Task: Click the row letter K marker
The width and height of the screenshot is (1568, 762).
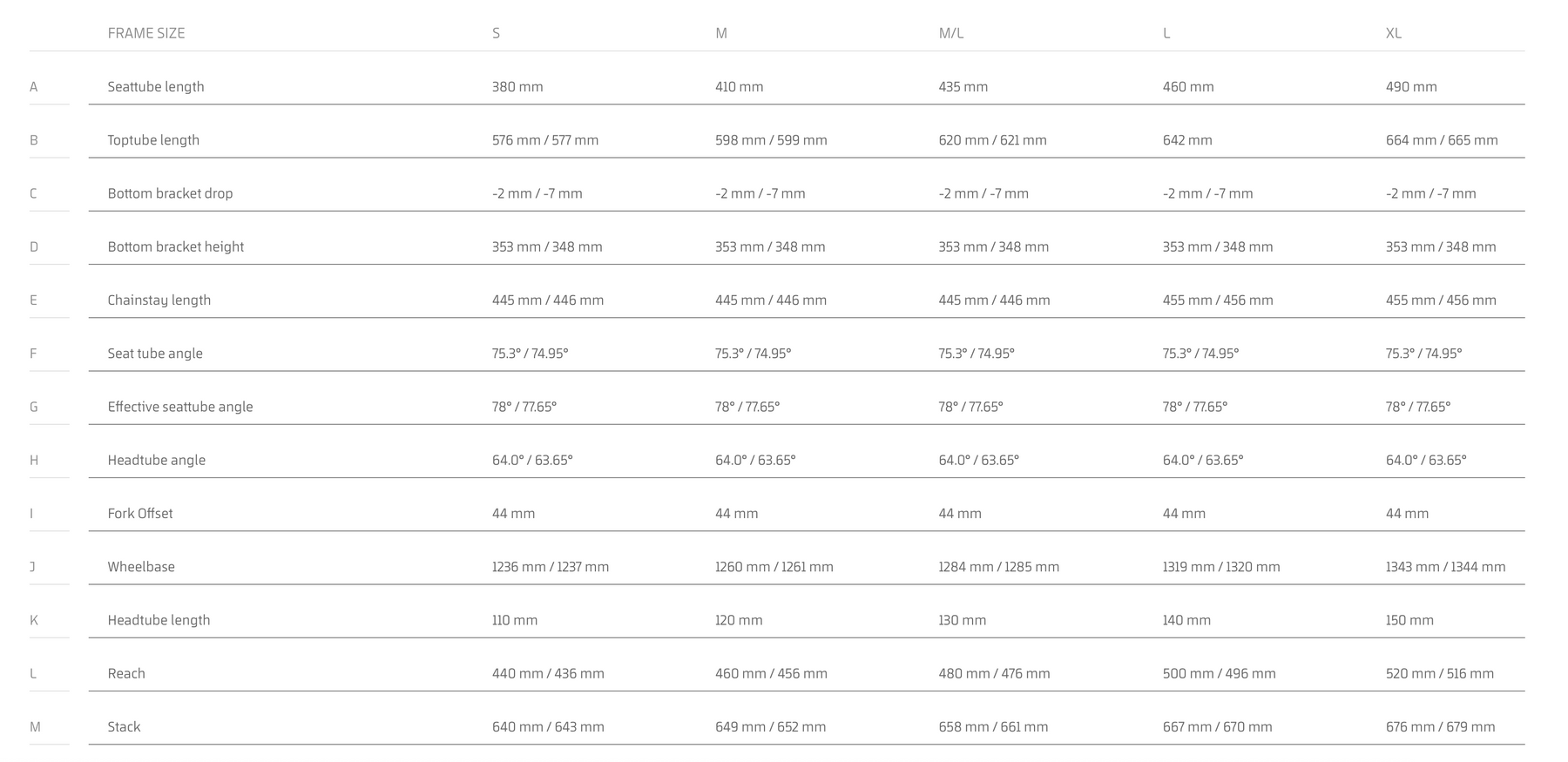Action: pos(34,620)
